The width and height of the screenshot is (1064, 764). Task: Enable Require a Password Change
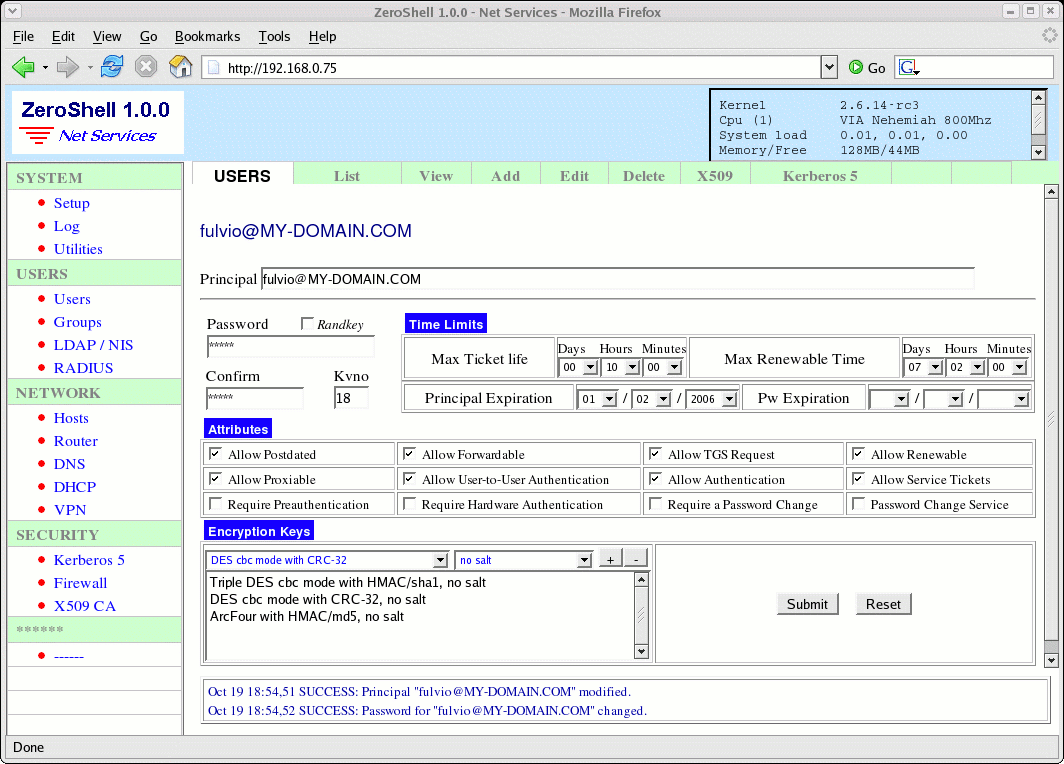click(x=655, y=503)
